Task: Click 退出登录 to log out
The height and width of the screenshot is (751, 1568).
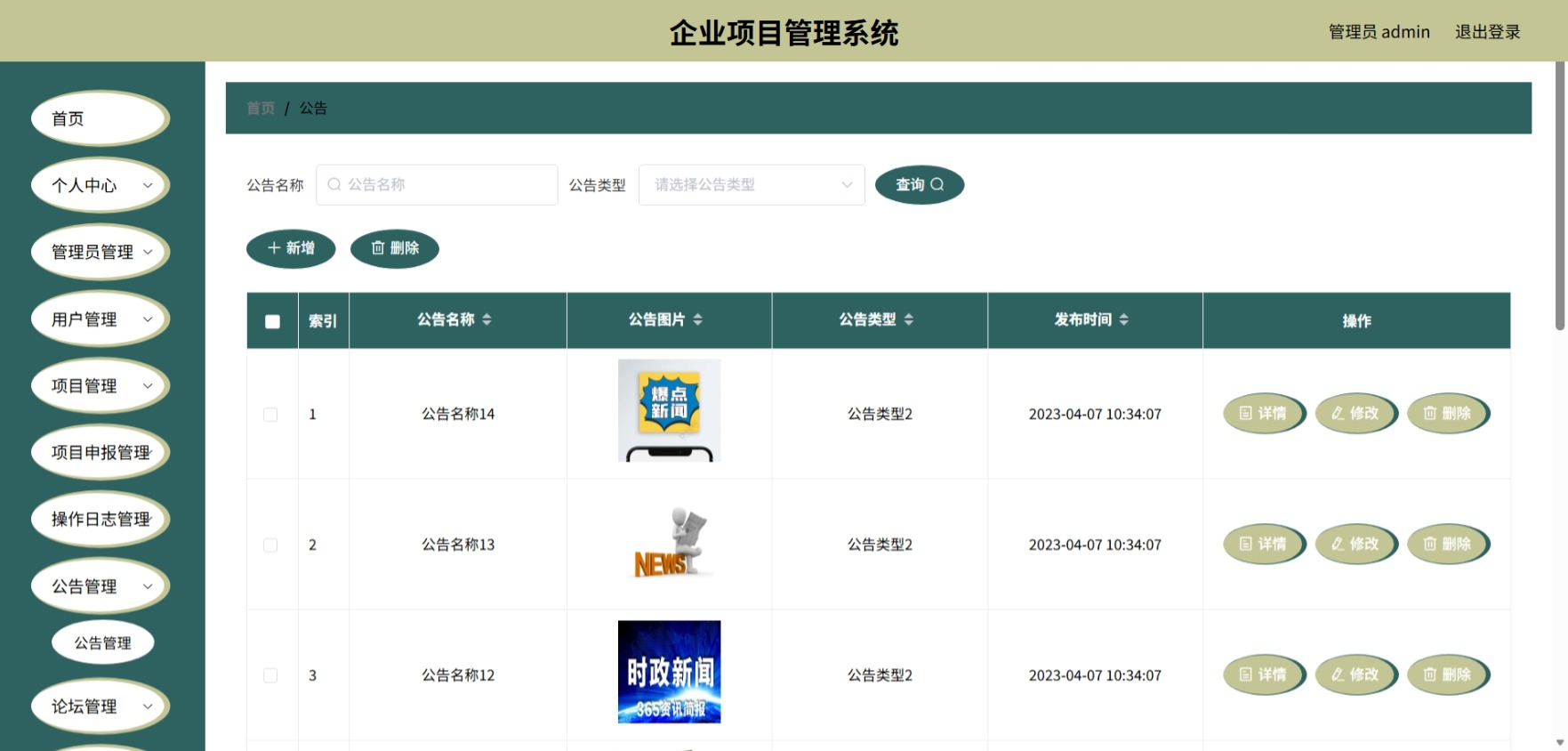Action: [x=1487, y=32]
